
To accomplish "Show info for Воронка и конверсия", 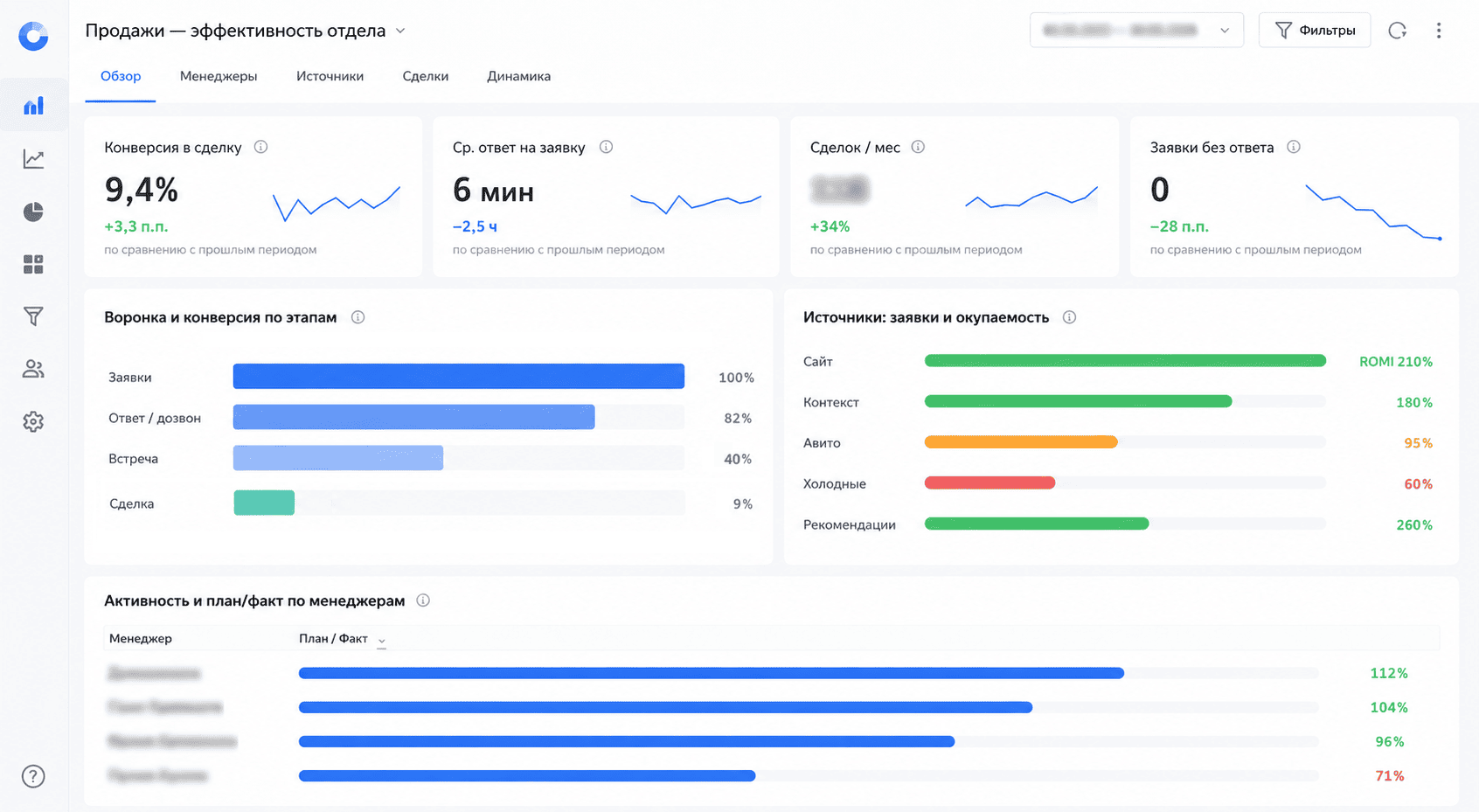I will tap(358, 317).
